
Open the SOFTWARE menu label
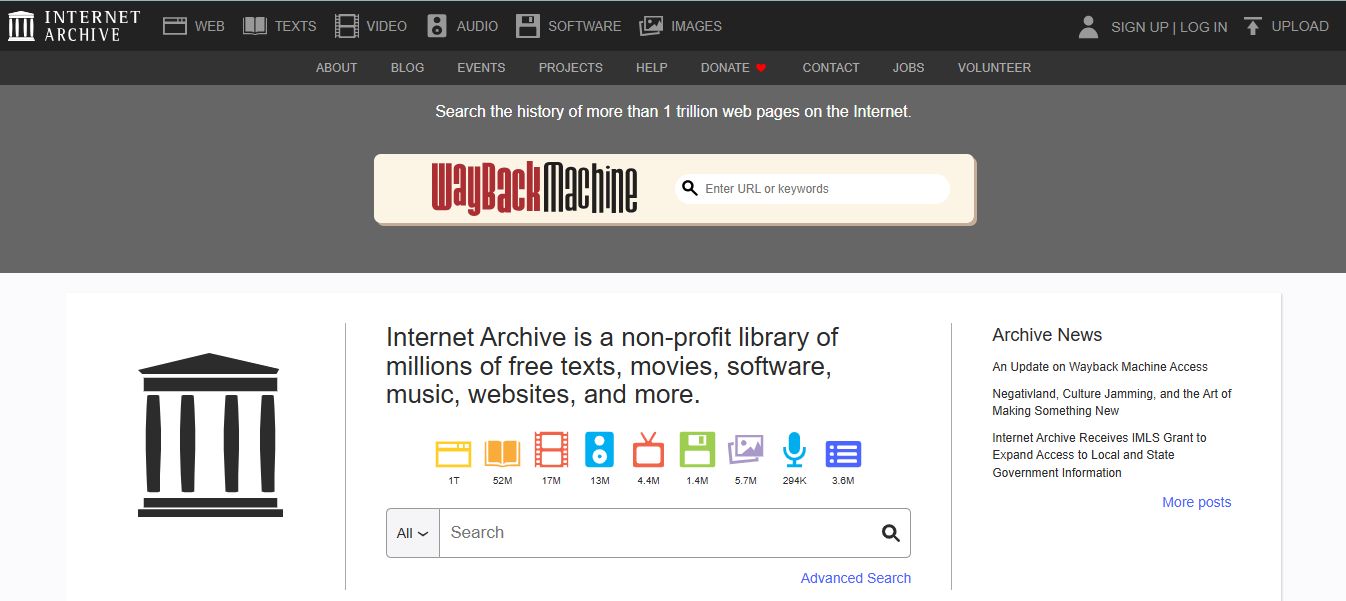click(584, 27)
